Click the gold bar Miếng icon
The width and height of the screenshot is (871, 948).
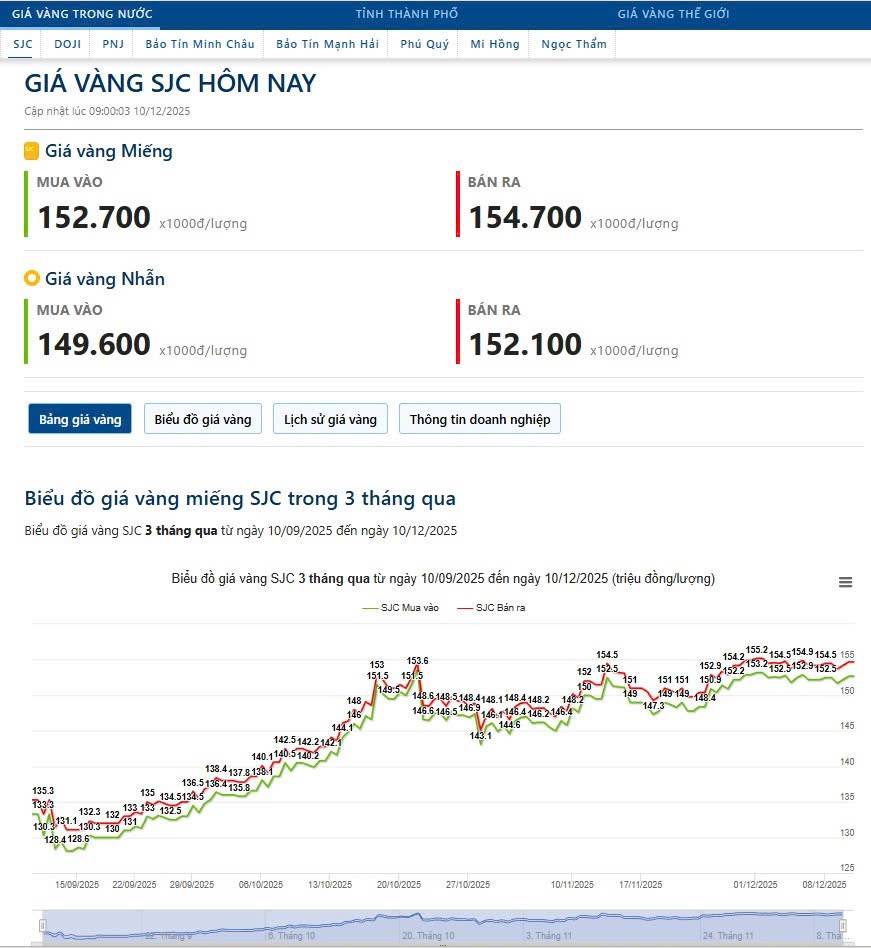pyautogui.click(x=31, y=151)
